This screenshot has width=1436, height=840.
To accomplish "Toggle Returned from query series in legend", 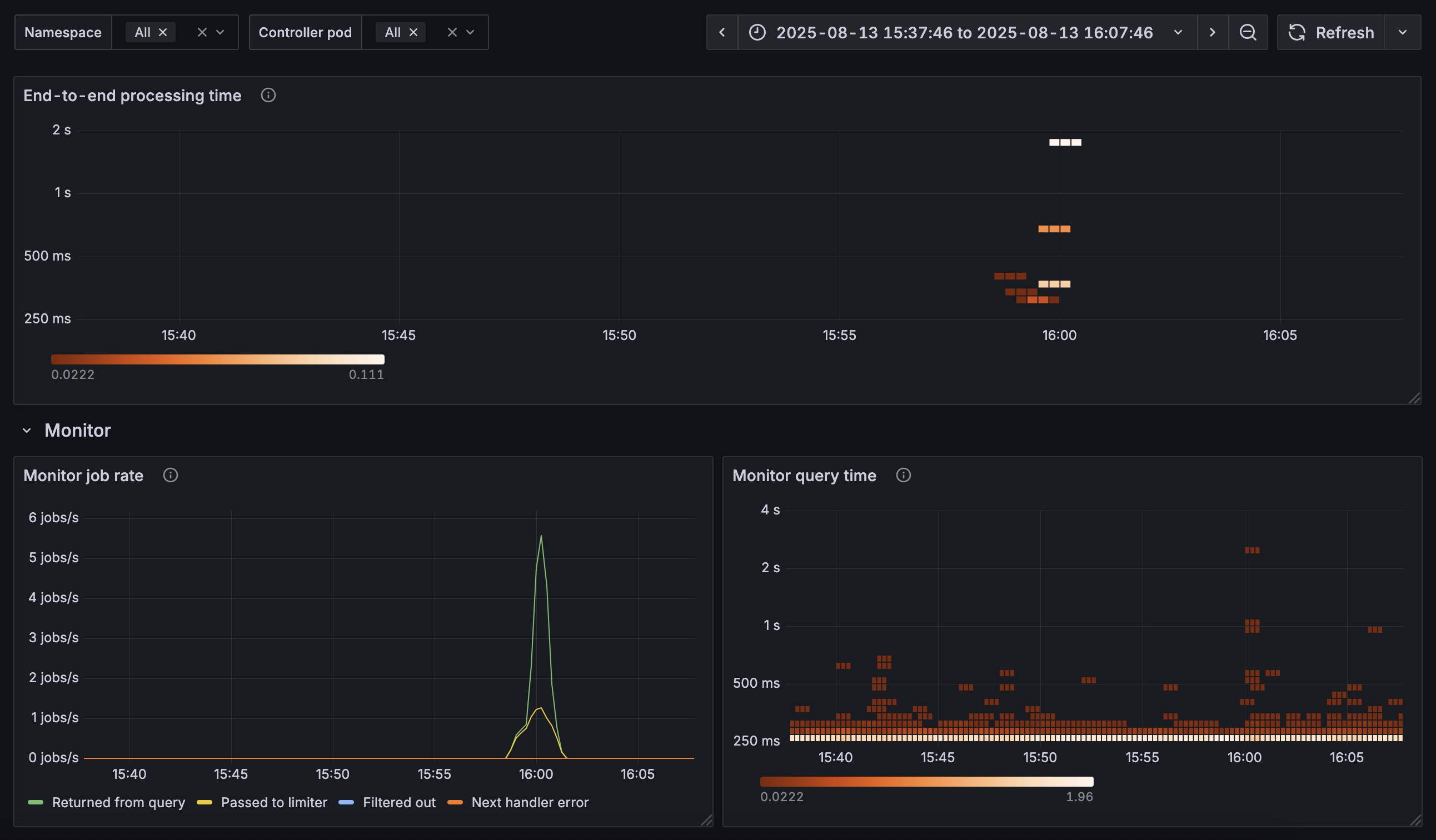I will tap(107, 802).
